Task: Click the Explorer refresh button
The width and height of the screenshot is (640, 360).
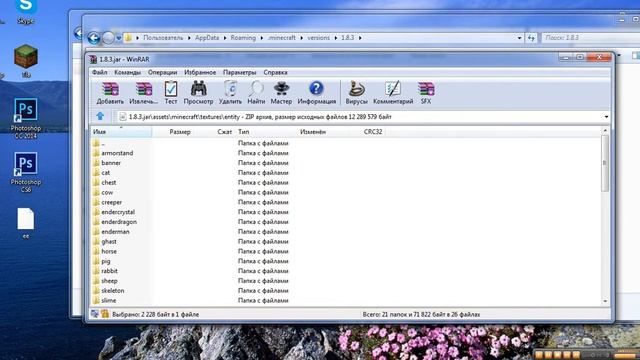Action: point(531,38)
